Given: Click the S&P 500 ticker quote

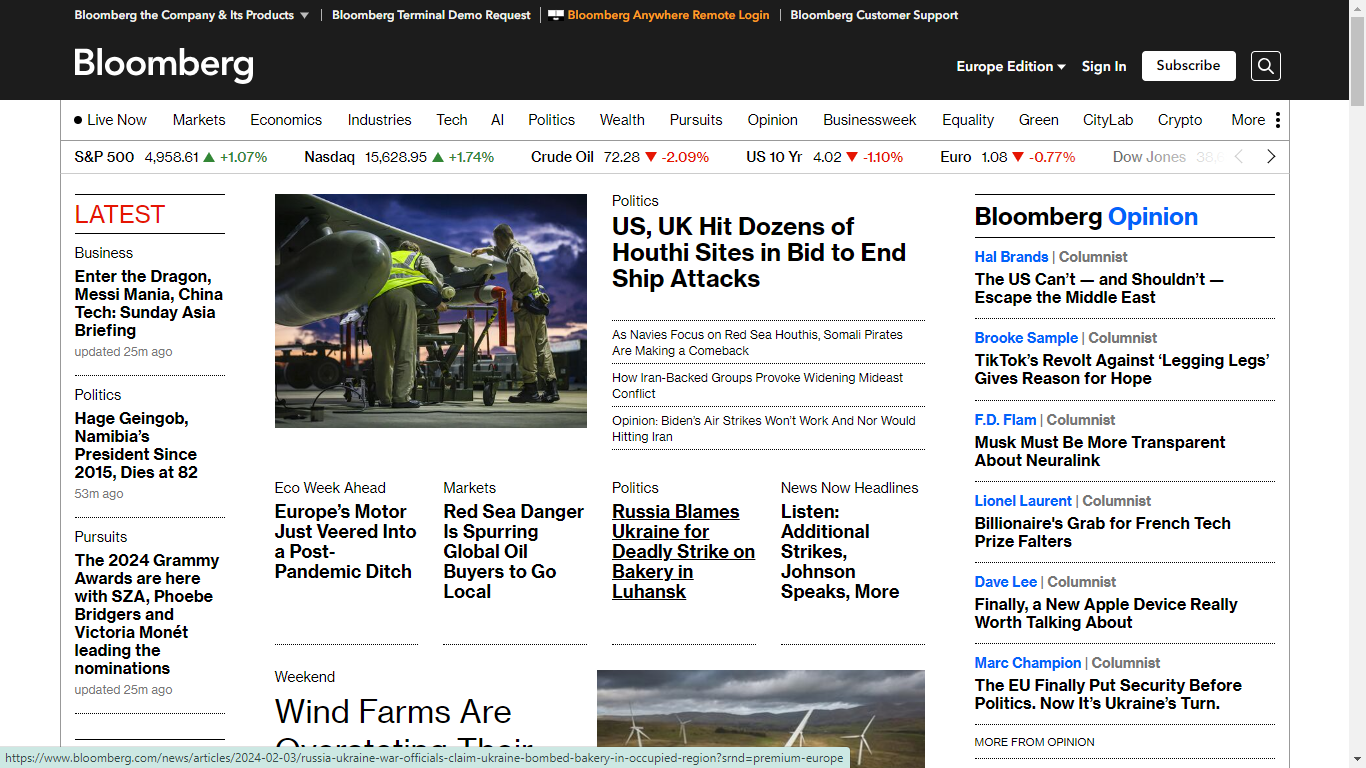Looking at the screenshot, I should point(171,157).
